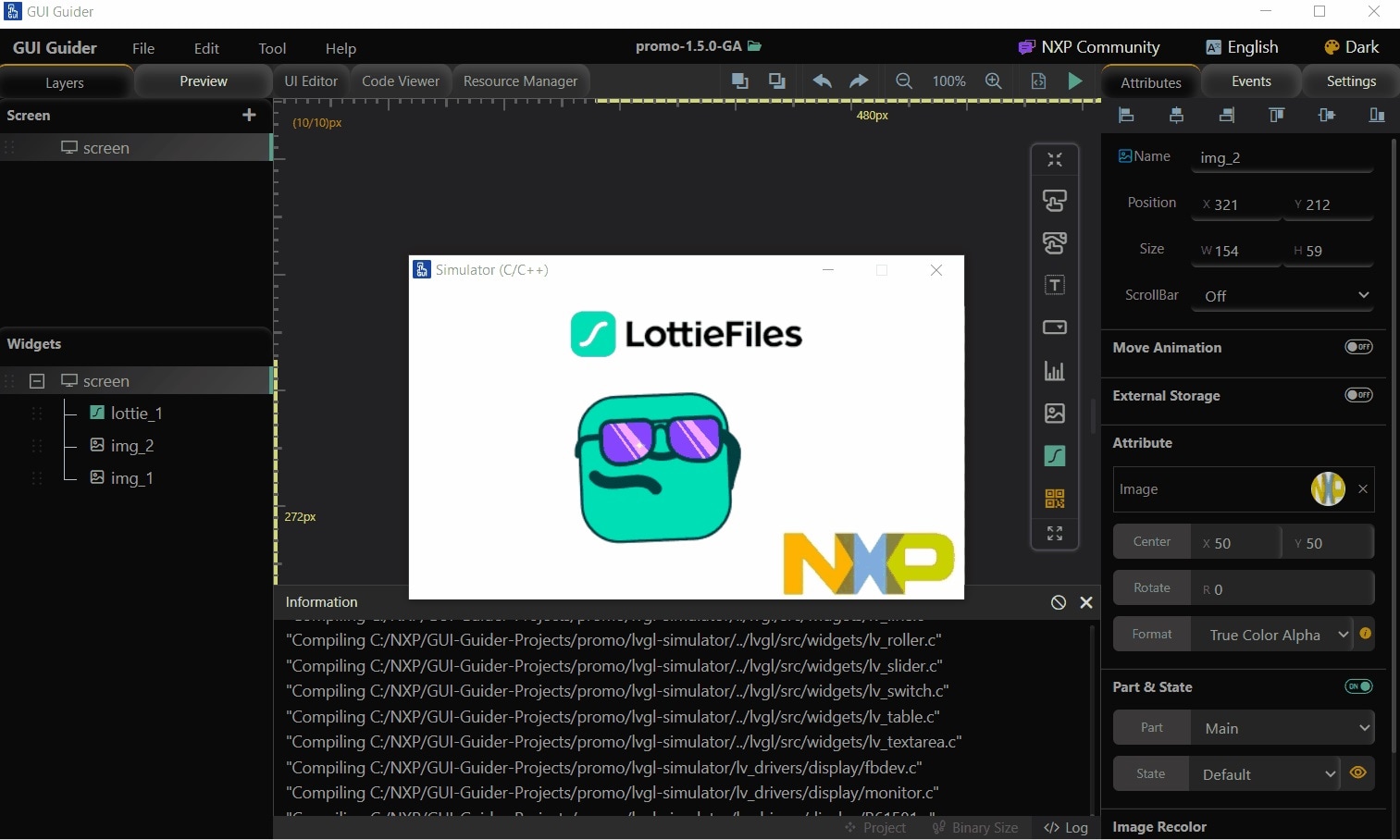This screenshot has width=1400, height=840.
Task: Edit the Name field showing img_2
Action: click(x=1282, y=157)
